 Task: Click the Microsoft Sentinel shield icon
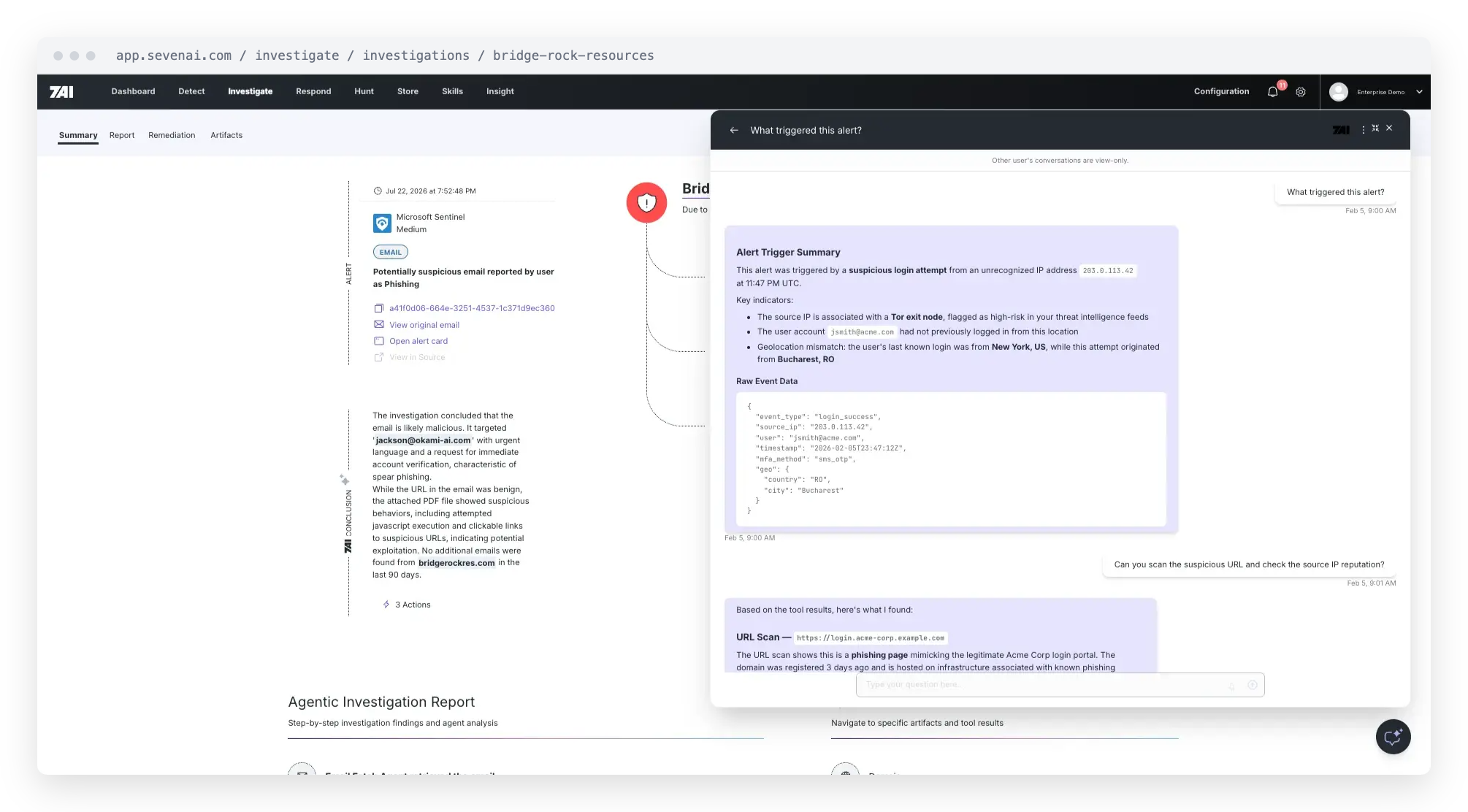point(382,223)
